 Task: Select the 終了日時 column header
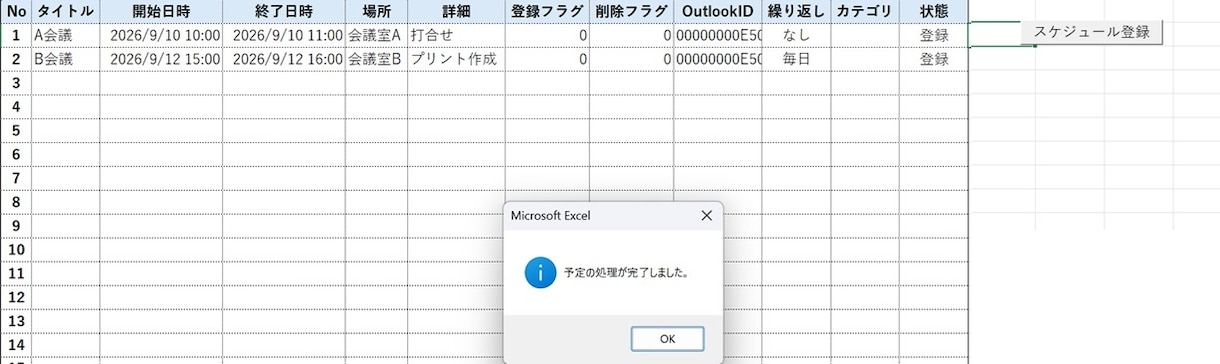[283, 11]
